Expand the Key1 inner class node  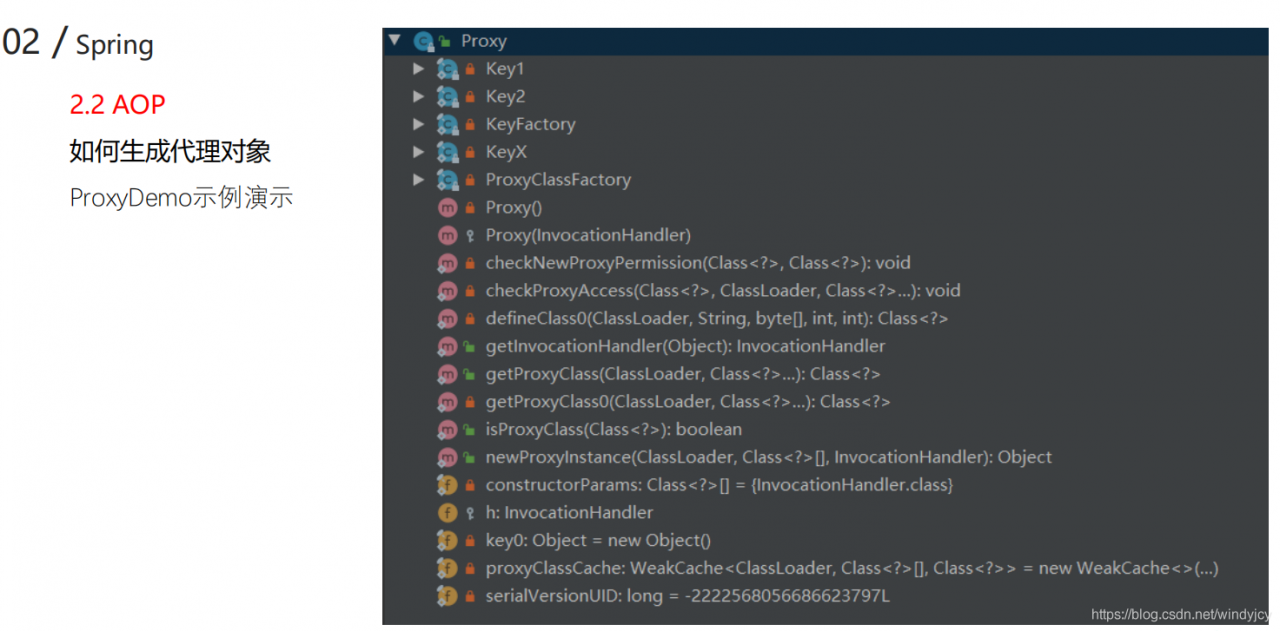click(x=418, y=69)
